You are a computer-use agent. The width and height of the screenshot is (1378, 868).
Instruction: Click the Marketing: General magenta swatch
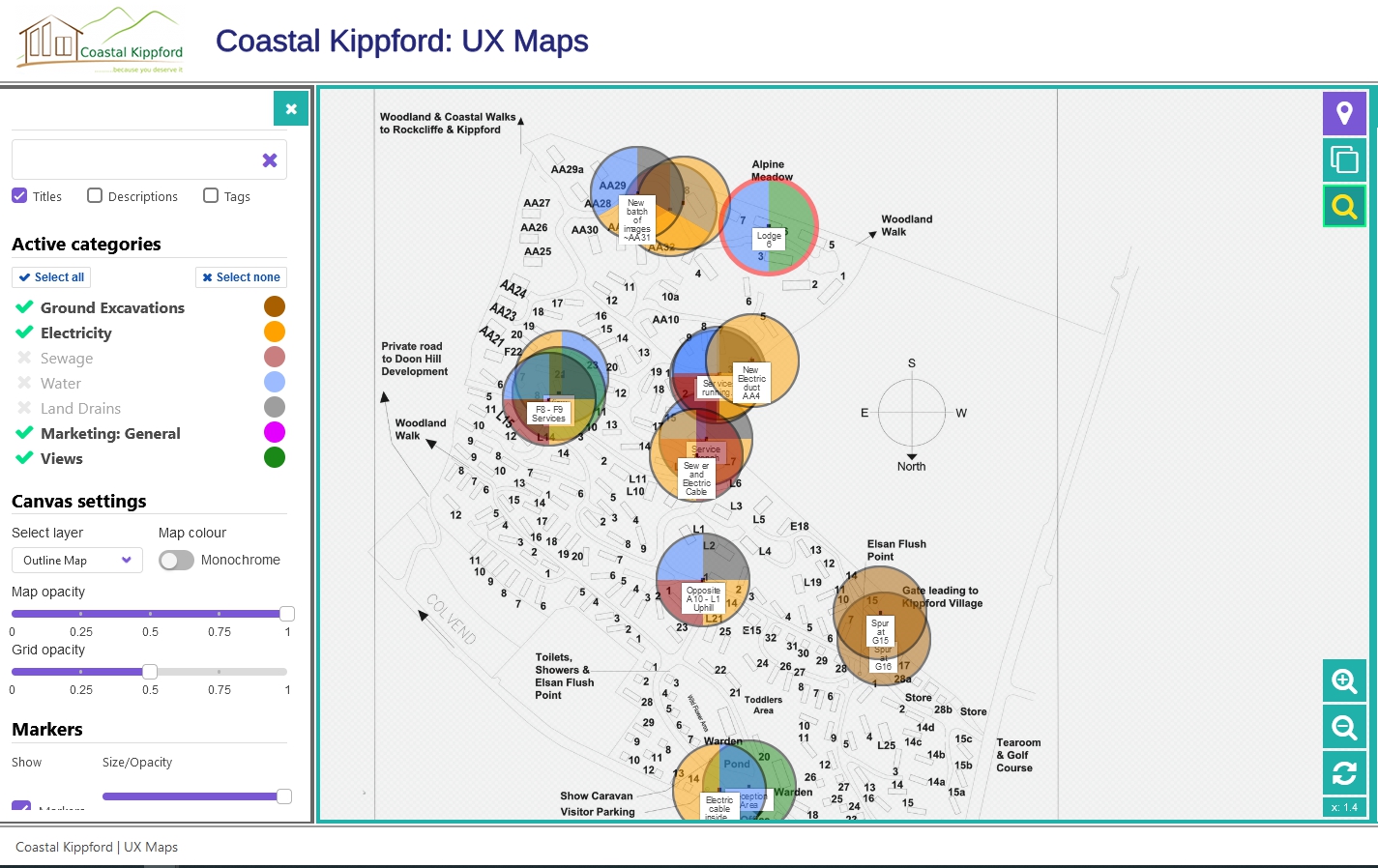pyautogui.click(x=275, y=432)
